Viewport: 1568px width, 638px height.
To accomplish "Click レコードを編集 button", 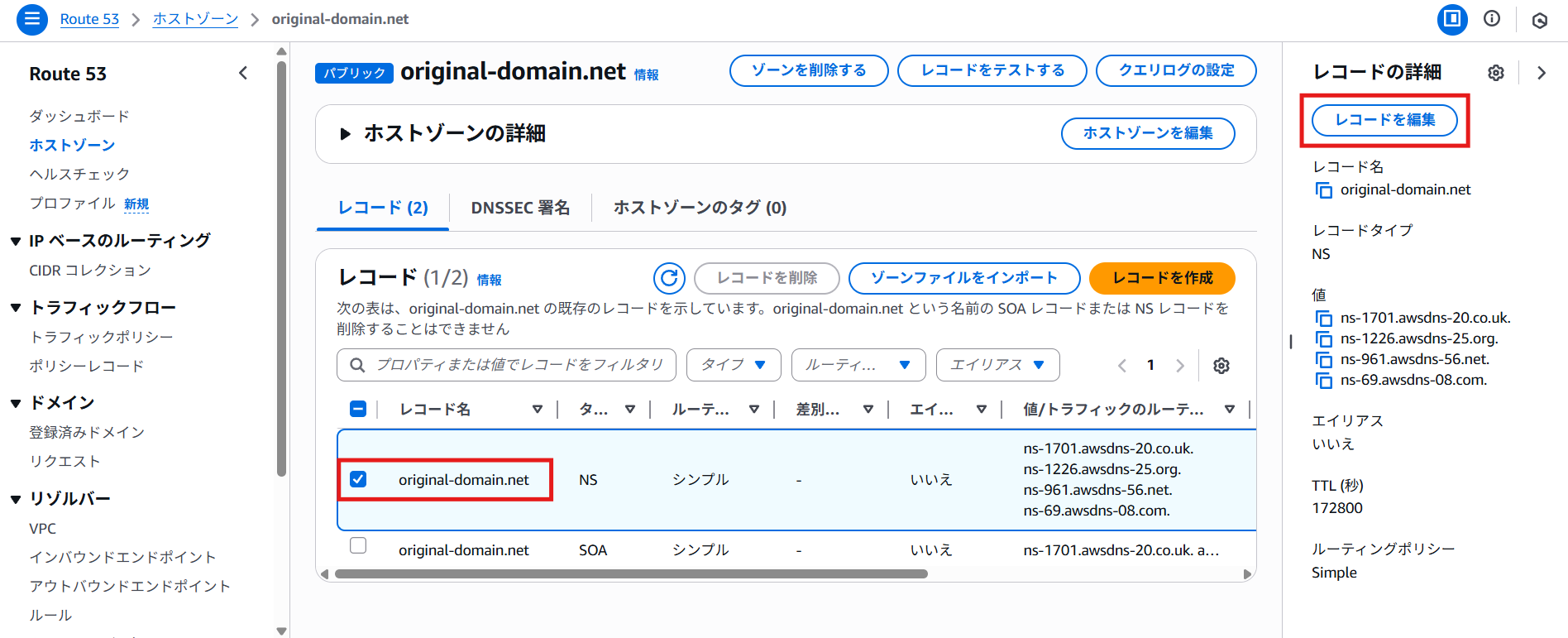I will point(1385,120).
